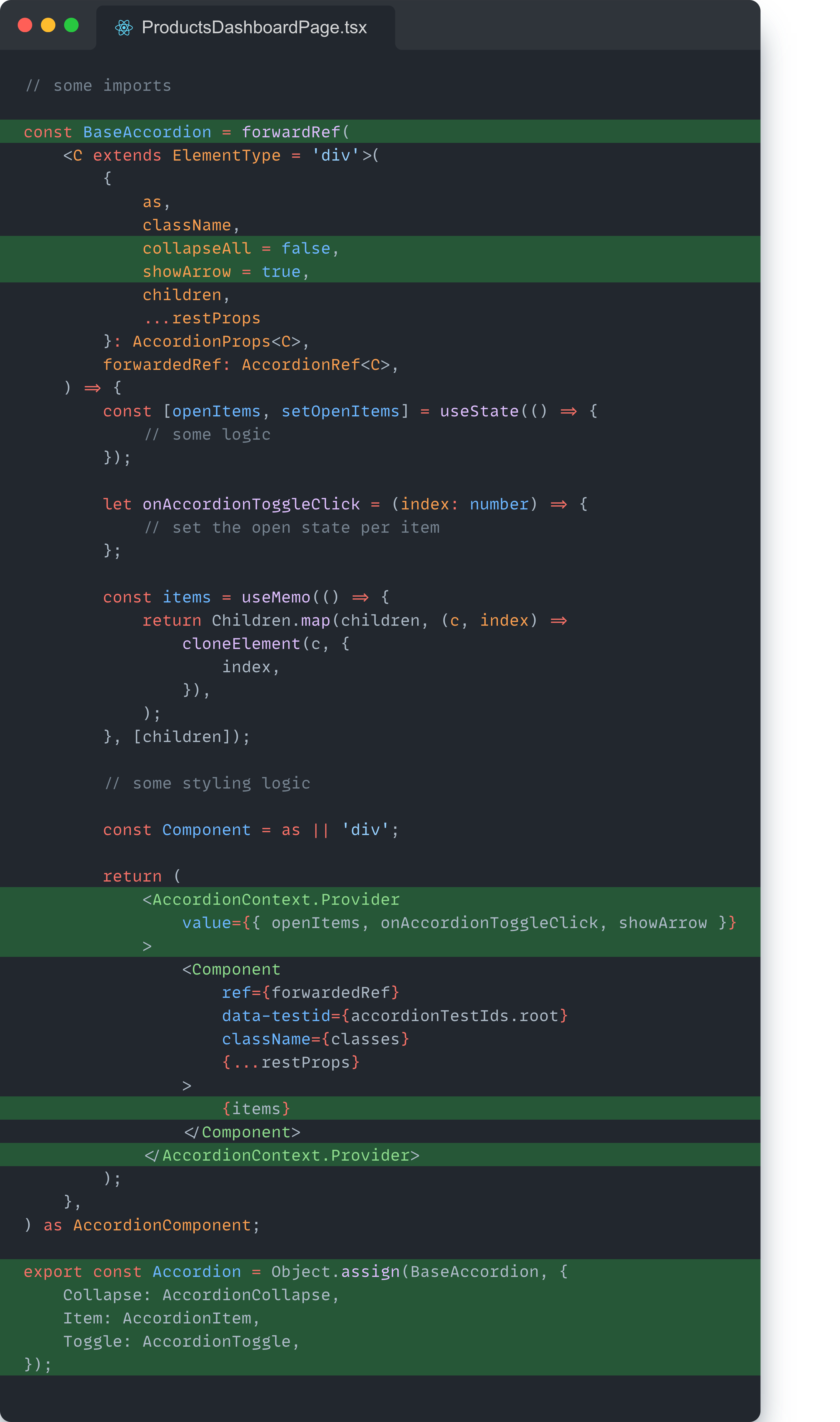Click the "return (" line before the JSX
The width and height of the screenshot is (840, 1422).
[141, 876]
